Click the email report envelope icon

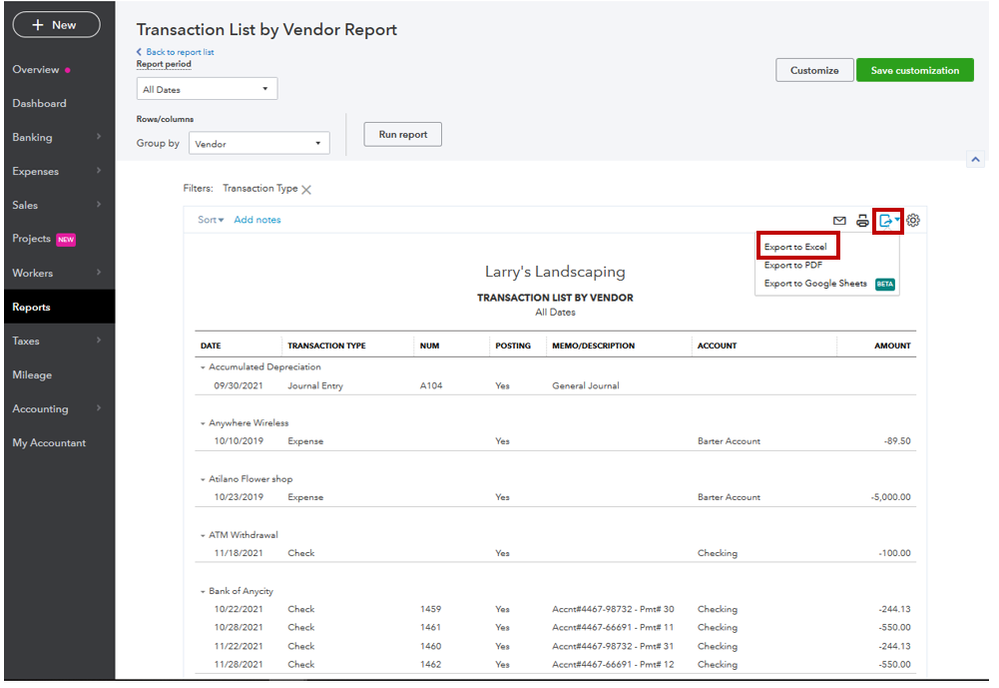tap(839, 221)
